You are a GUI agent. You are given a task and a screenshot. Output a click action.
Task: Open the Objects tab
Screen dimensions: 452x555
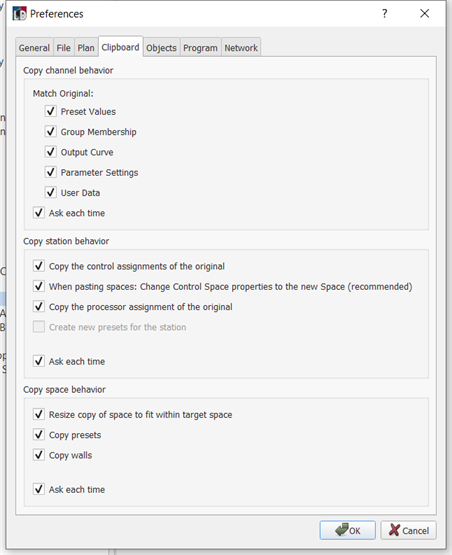coord(161,48)
